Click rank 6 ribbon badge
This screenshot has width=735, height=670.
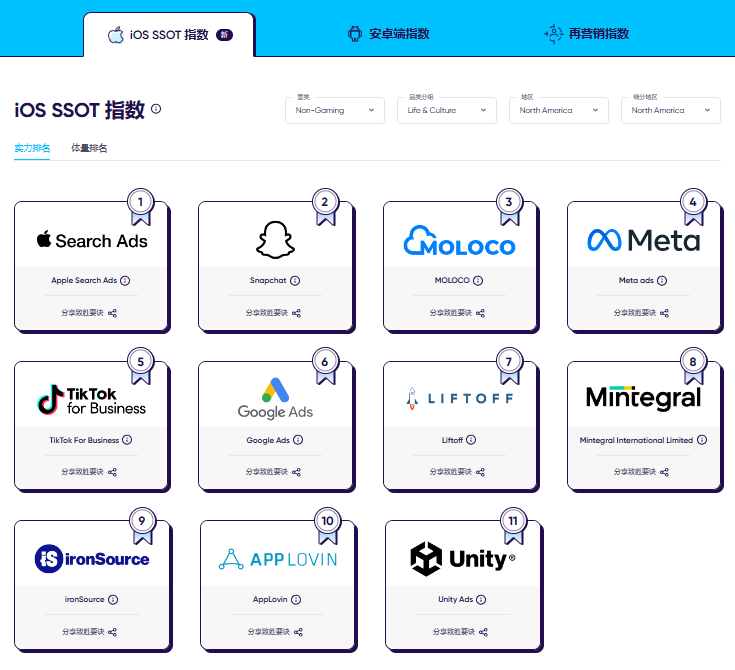[325, 367]
